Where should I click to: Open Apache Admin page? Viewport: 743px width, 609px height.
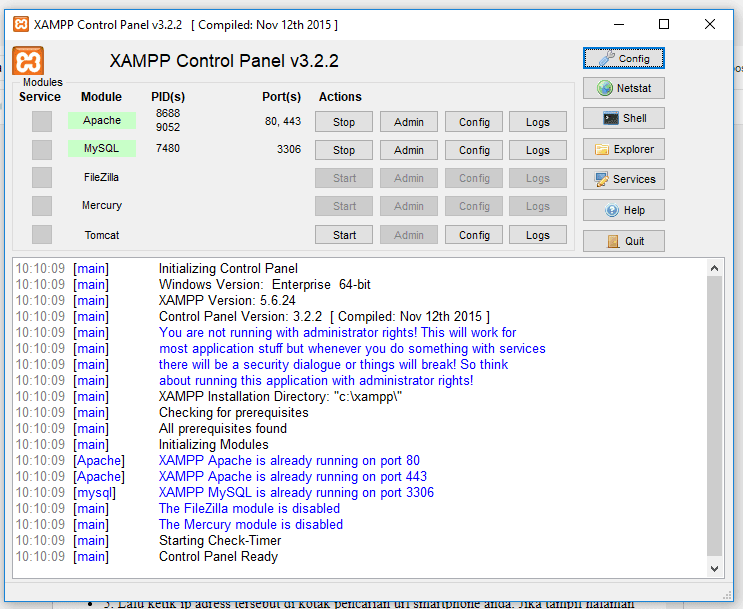tap(408, 122)
